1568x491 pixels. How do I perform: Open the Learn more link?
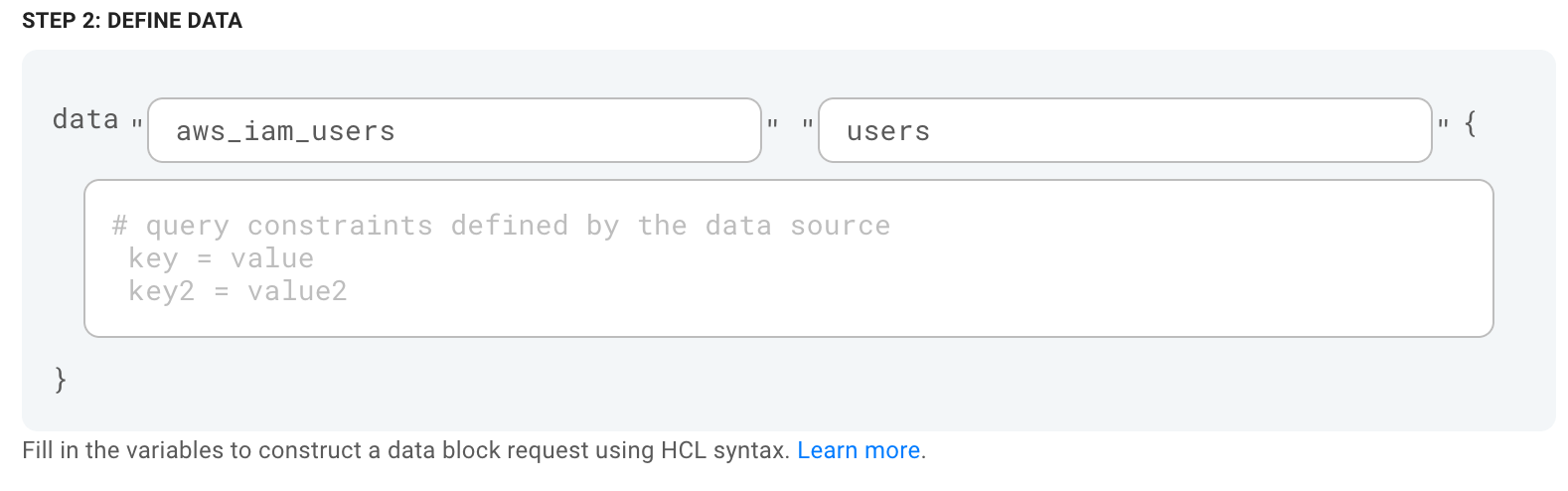click(x=859, y=450)
